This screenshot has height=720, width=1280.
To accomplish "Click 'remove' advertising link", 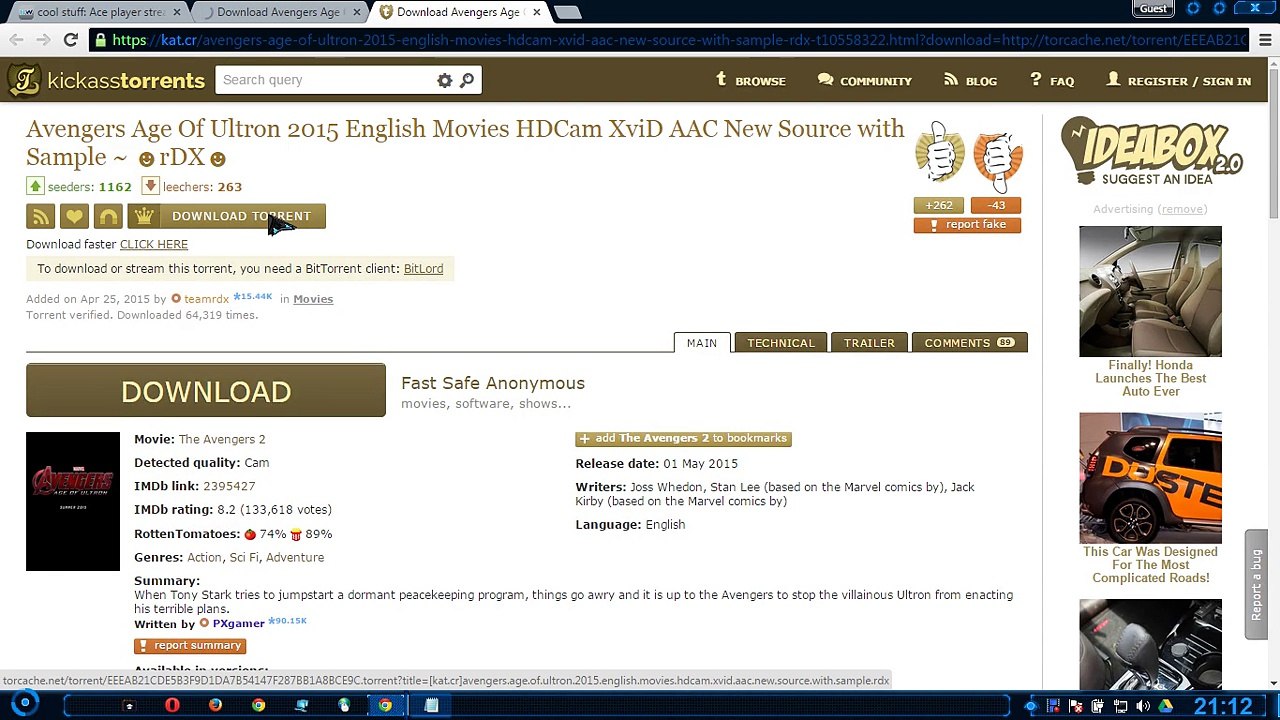I will tap(1183, 209).
